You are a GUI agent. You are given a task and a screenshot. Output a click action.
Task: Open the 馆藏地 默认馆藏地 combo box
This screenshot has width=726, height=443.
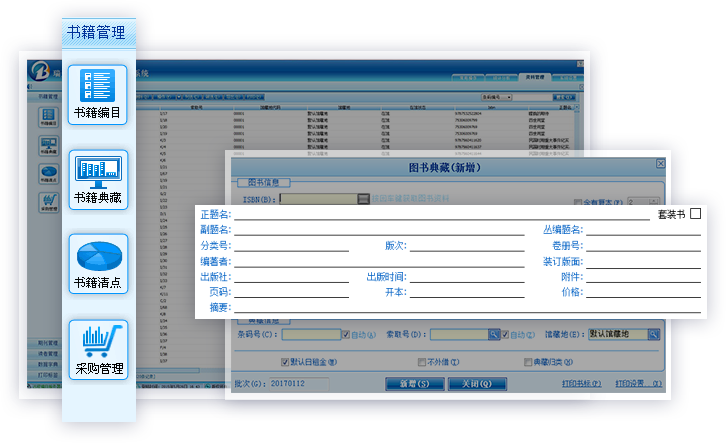coord(616,334)
